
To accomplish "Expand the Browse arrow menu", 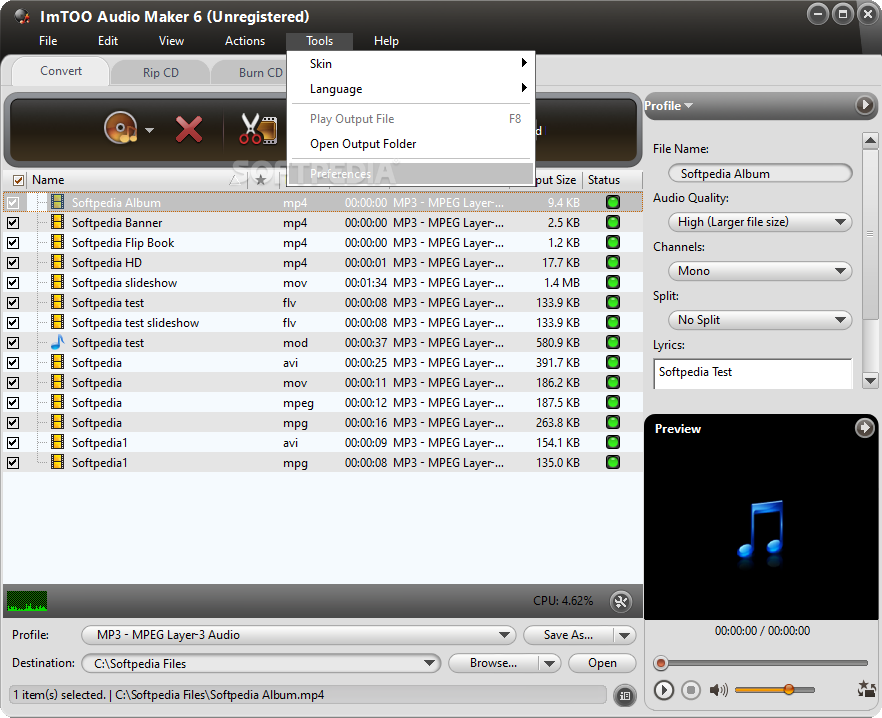I will 550,663.
